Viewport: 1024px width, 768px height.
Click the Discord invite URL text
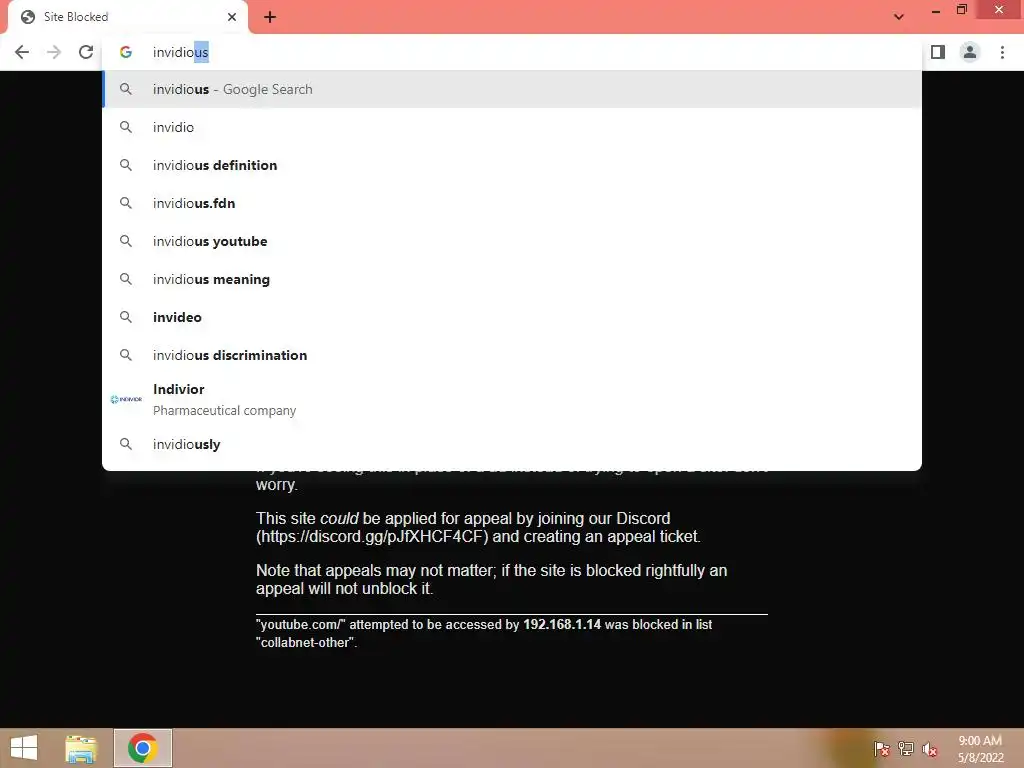click(372, 537)
